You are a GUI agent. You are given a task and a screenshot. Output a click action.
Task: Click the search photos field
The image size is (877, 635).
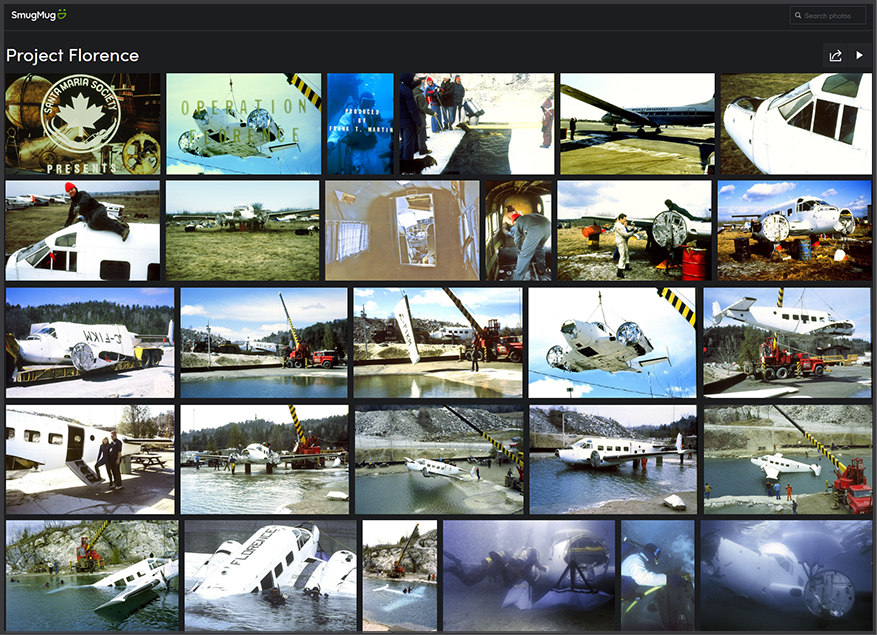(x=832, y=16)
